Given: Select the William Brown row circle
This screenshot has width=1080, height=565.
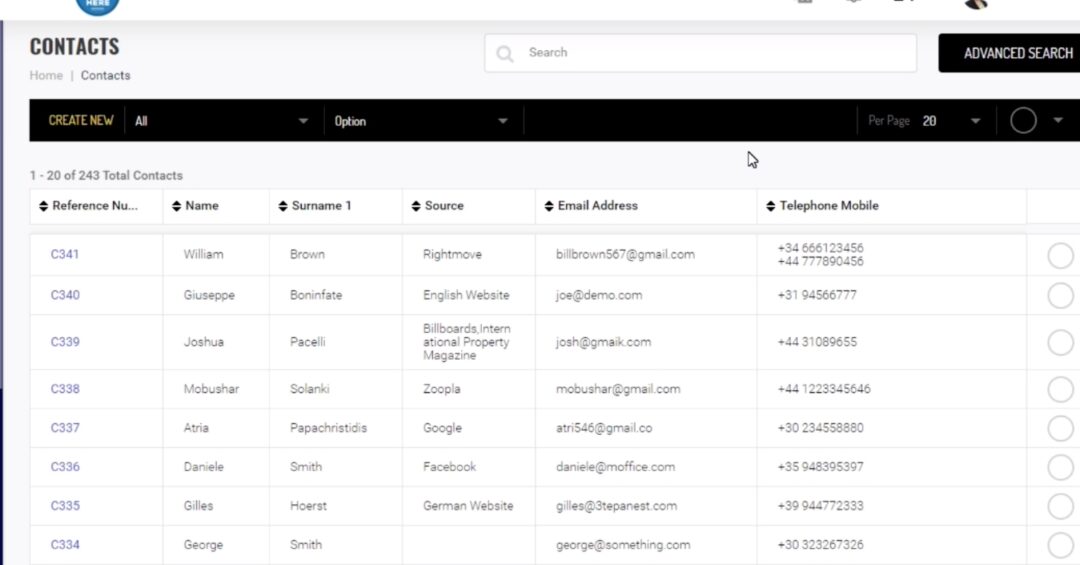Looking at the screenshot, I should pyautogui.click(x=1060, y=256).
